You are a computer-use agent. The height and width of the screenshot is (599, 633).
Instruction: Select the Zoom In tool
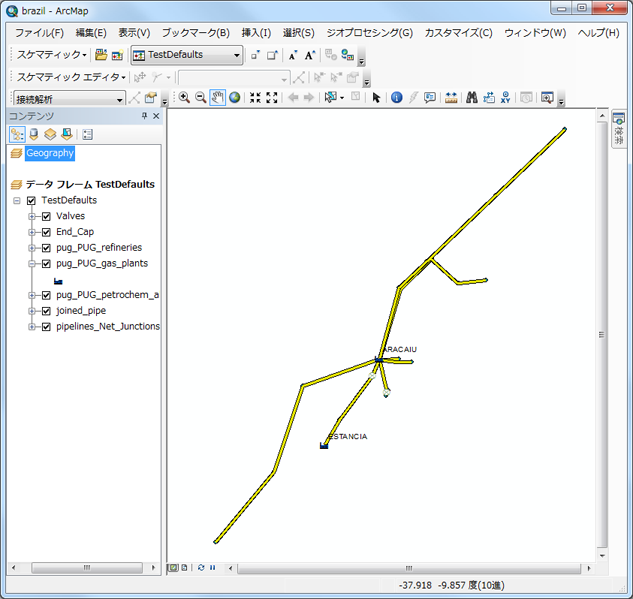point(184,98)
